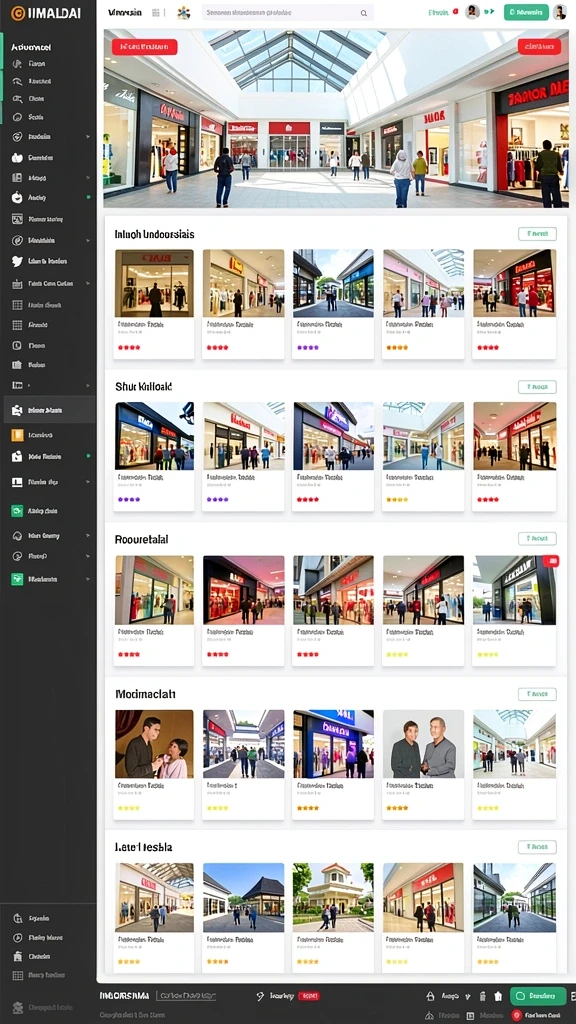This screenshot has width=576, height=1024.
Task: Click the outlined button beside the Letel section heading
Action: (537, 847)
